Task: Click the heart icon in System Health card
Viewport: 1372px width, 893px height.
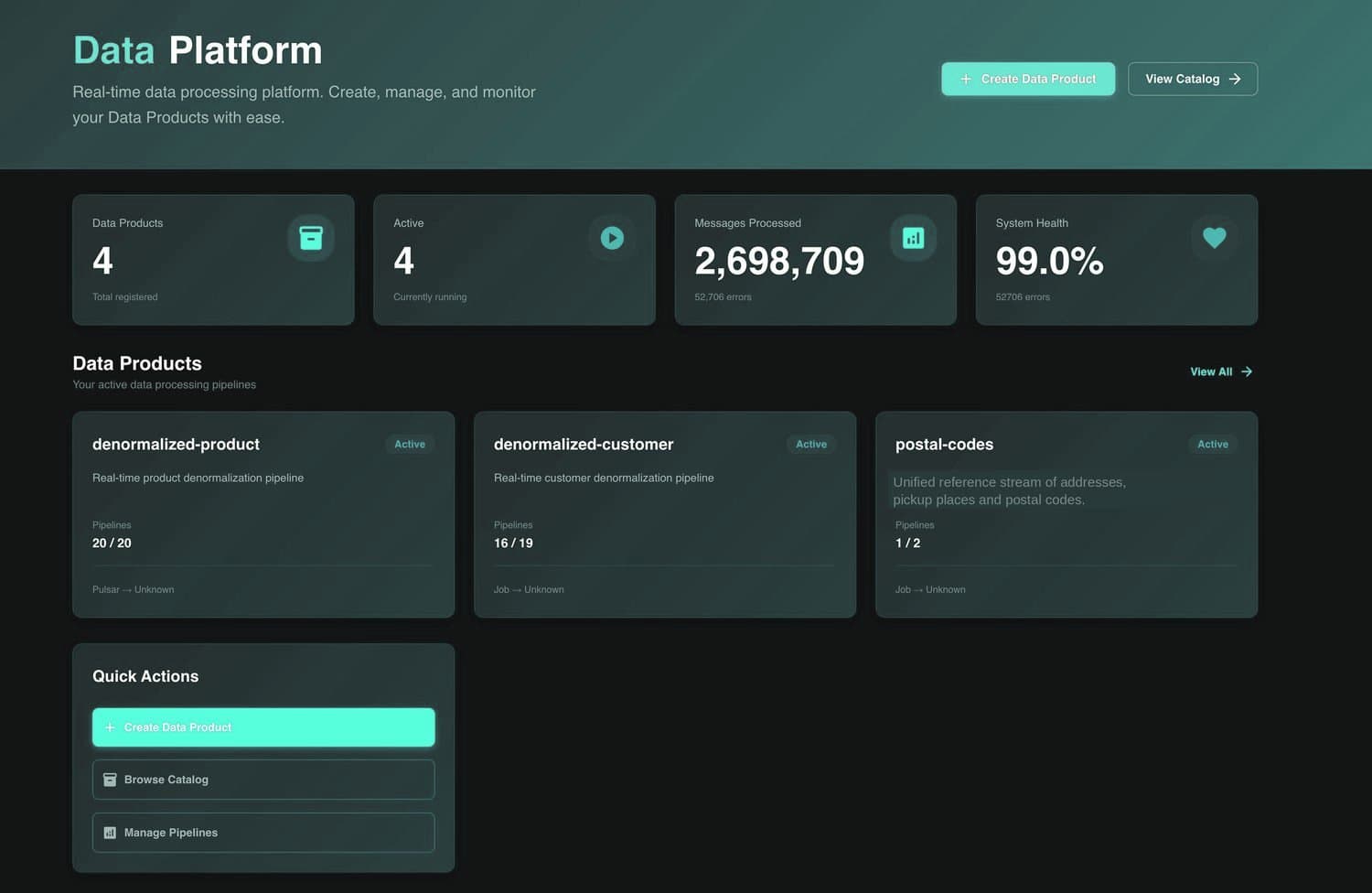Action: tap(1214, 238)
